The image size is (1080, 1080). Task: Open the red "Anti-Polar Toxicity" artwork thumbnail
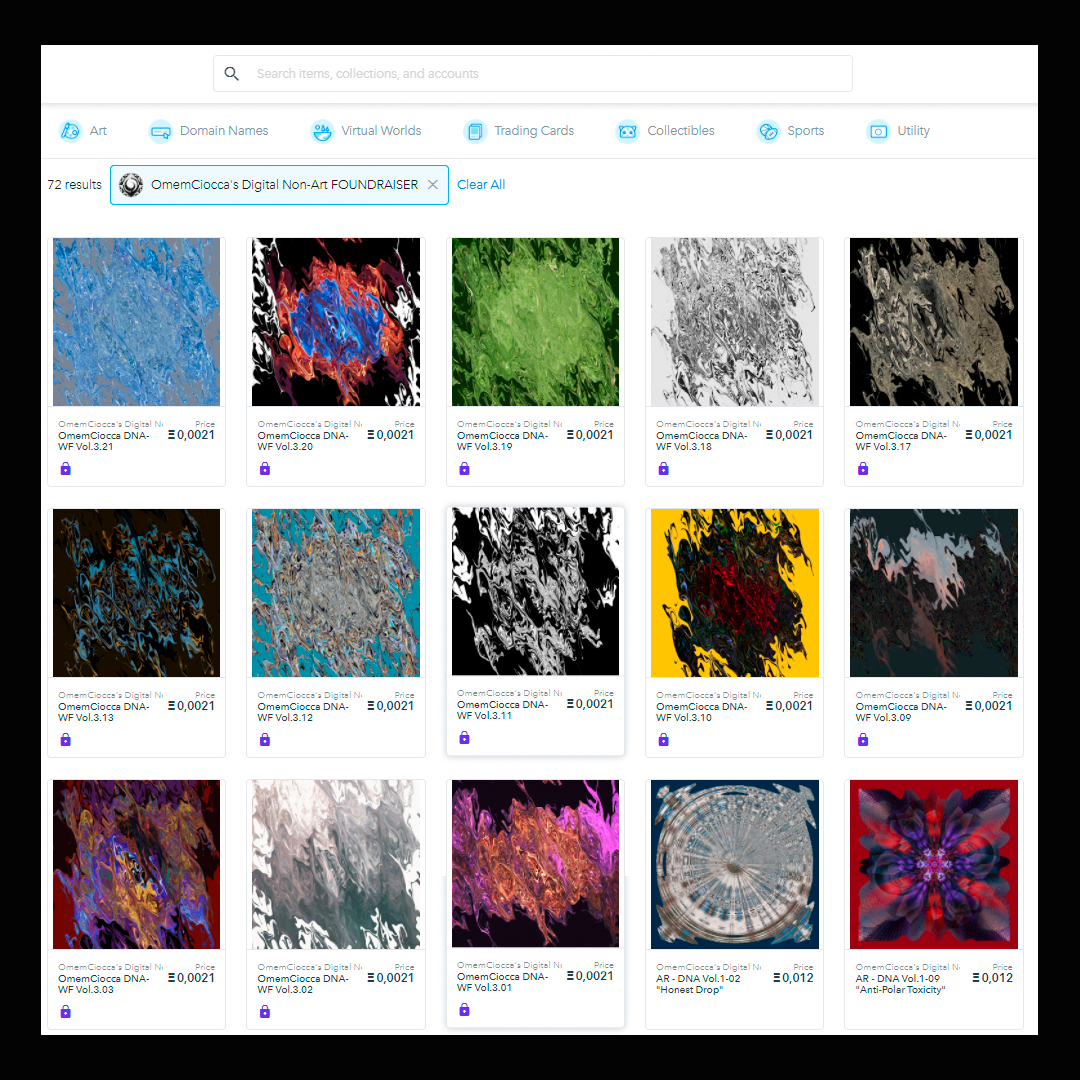point(933,864)
